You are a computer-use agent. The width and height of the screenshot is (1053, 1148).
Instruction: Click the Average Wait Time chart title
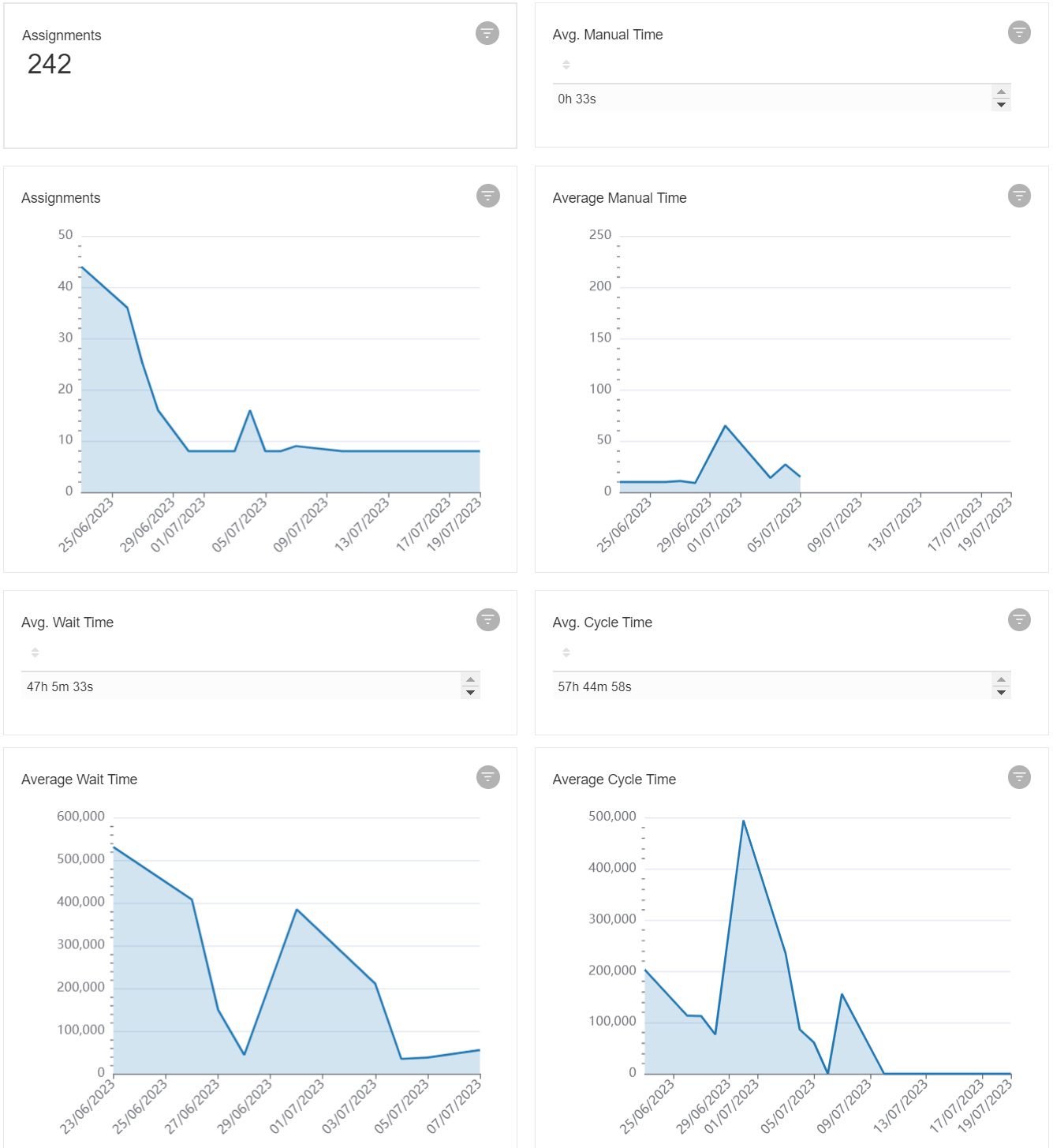click(79, 780)
